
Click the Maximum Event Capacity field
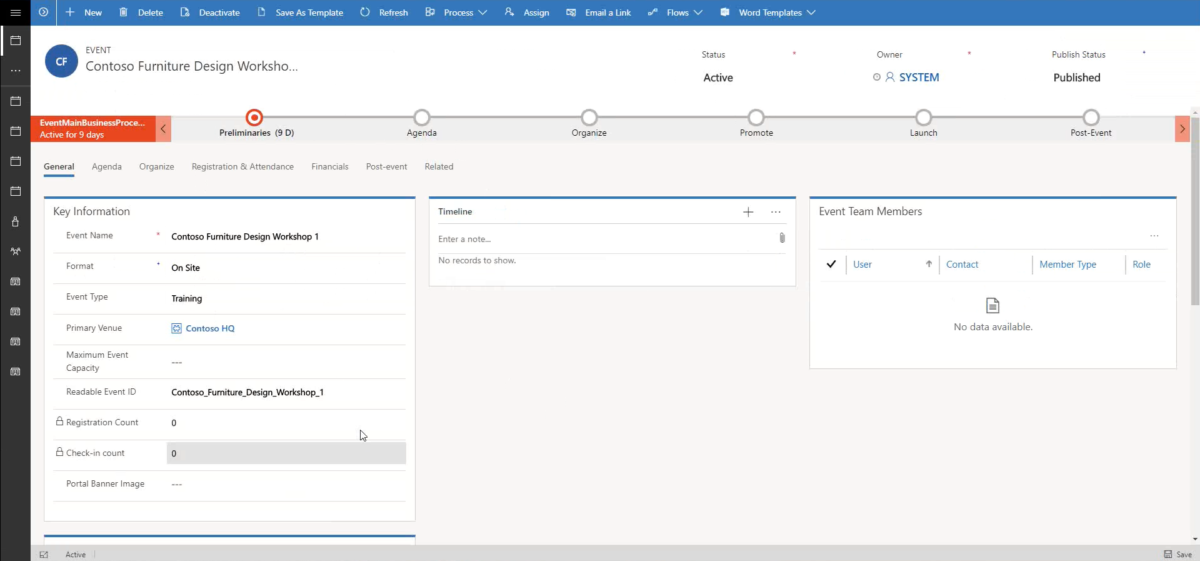tap(288, 362)
